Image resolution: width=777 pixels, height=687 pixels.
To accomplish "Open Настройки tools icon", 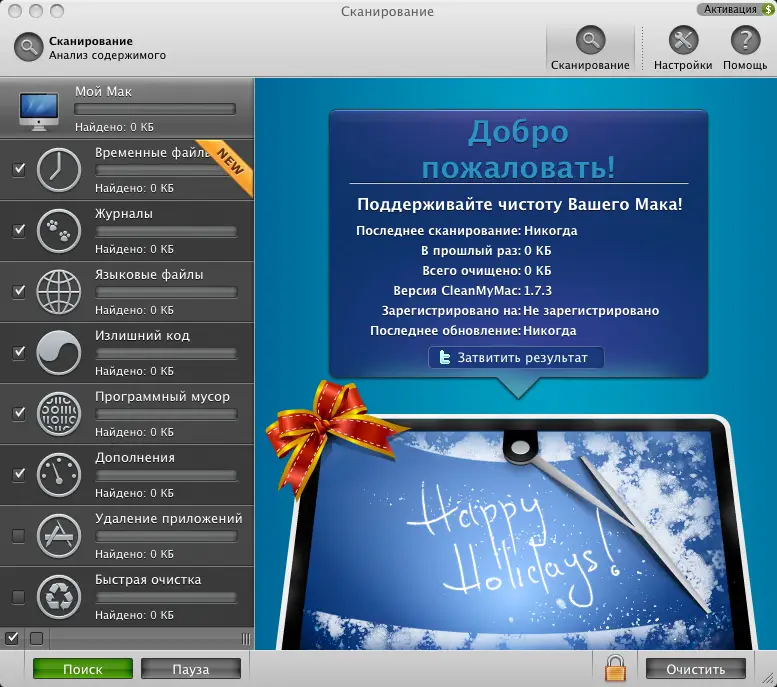I will click(683, 40).
